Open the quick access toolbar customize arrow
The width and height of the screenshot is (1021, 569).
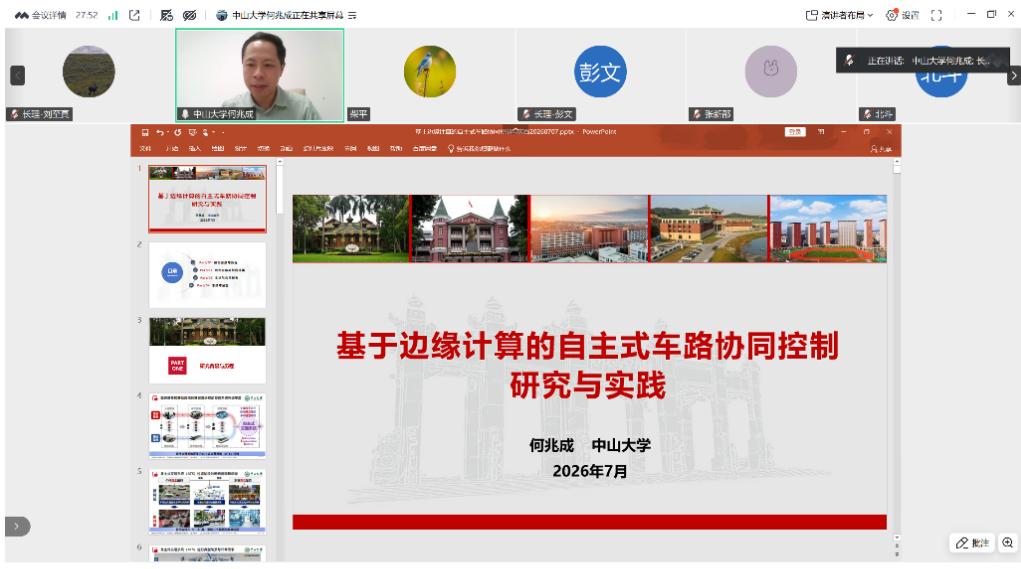point(223,132)
